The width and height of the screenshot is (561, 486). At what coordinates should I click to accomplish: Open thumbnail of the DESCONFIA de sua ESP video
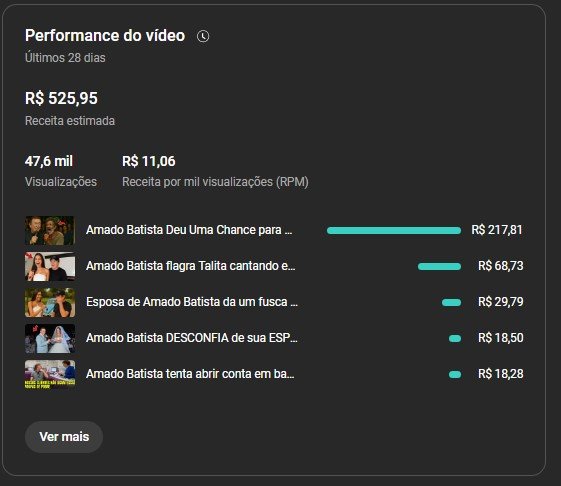pyautogui.click(x=50, y=339)
